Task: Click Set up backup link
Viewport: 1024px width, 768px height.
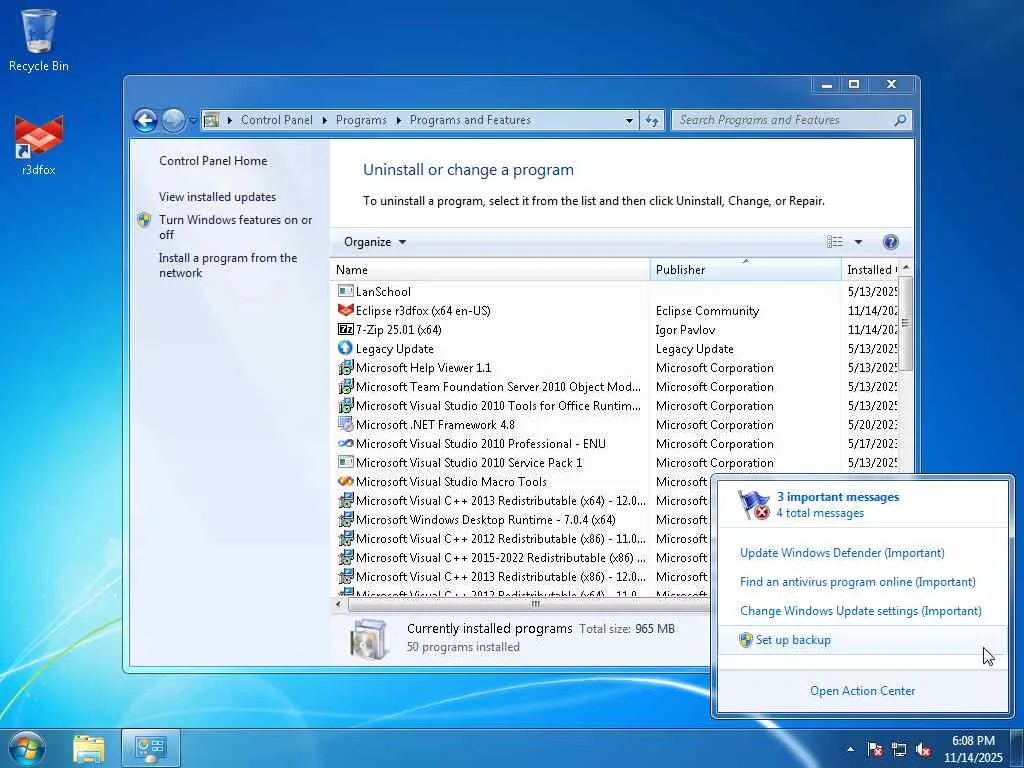Action: (793, 640)
